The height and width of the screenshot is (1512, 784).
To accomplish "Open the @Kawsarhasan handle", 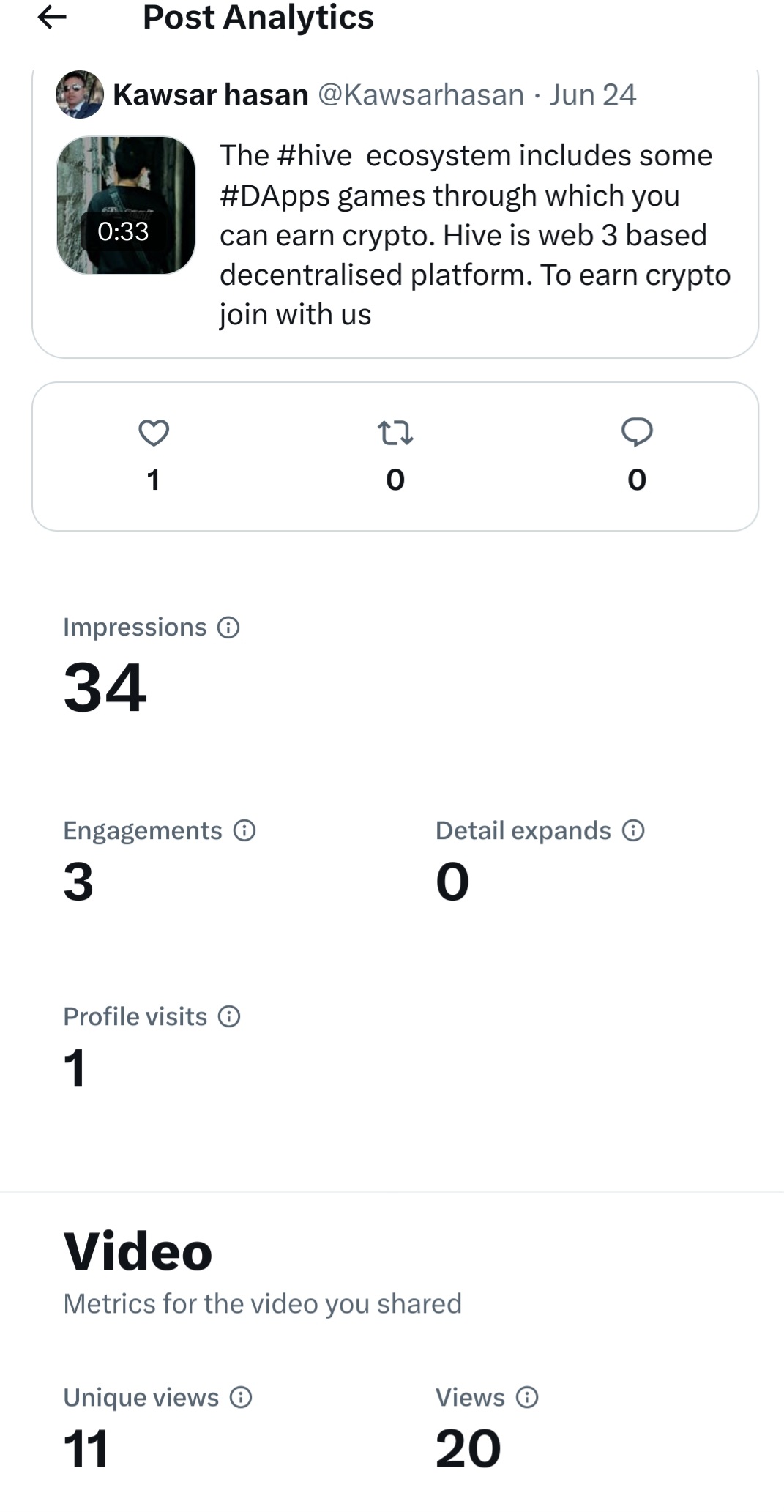I will 421,94.
